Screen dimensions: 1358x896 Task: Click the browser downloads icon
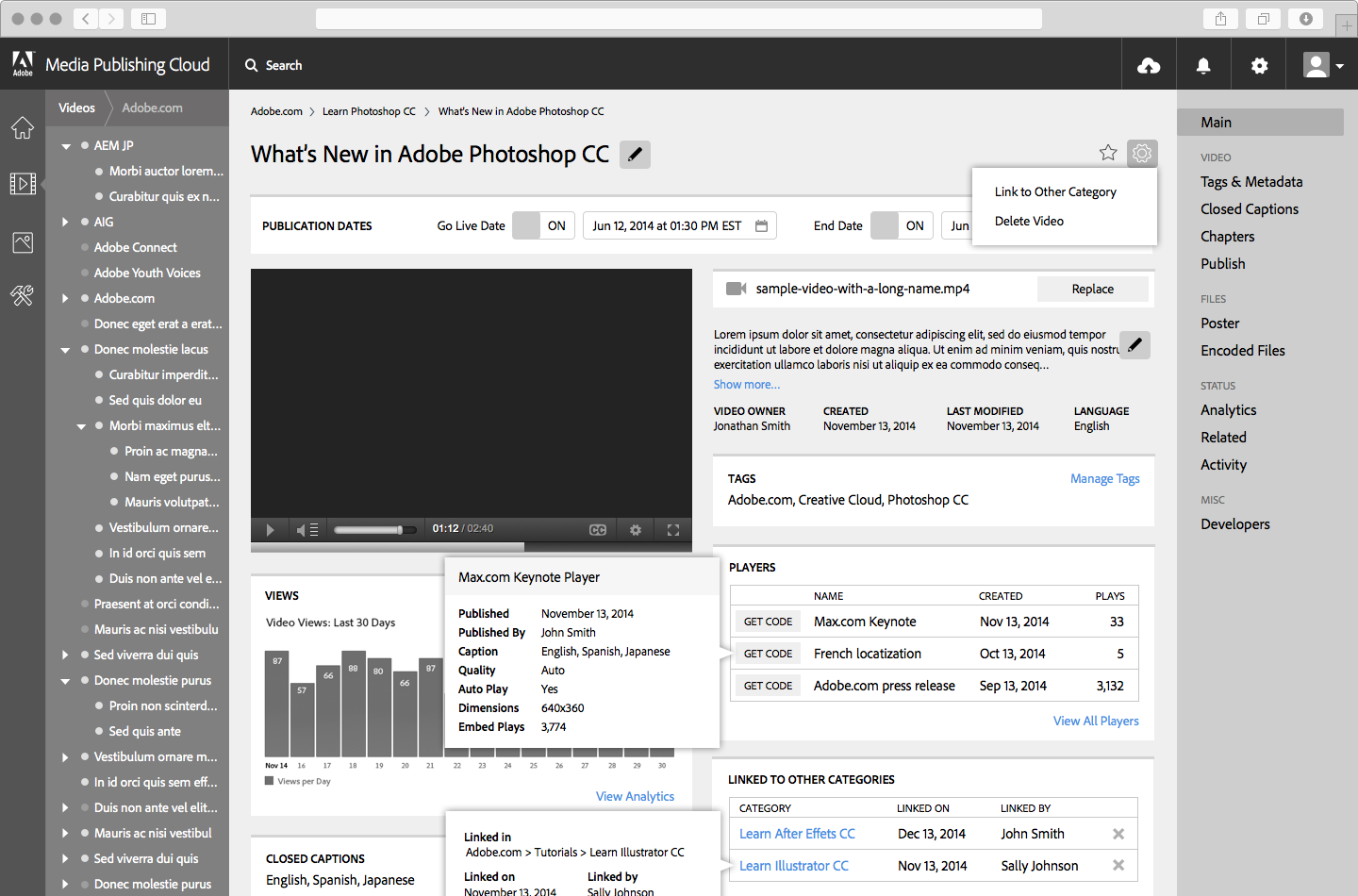[x=1305, y=18]
